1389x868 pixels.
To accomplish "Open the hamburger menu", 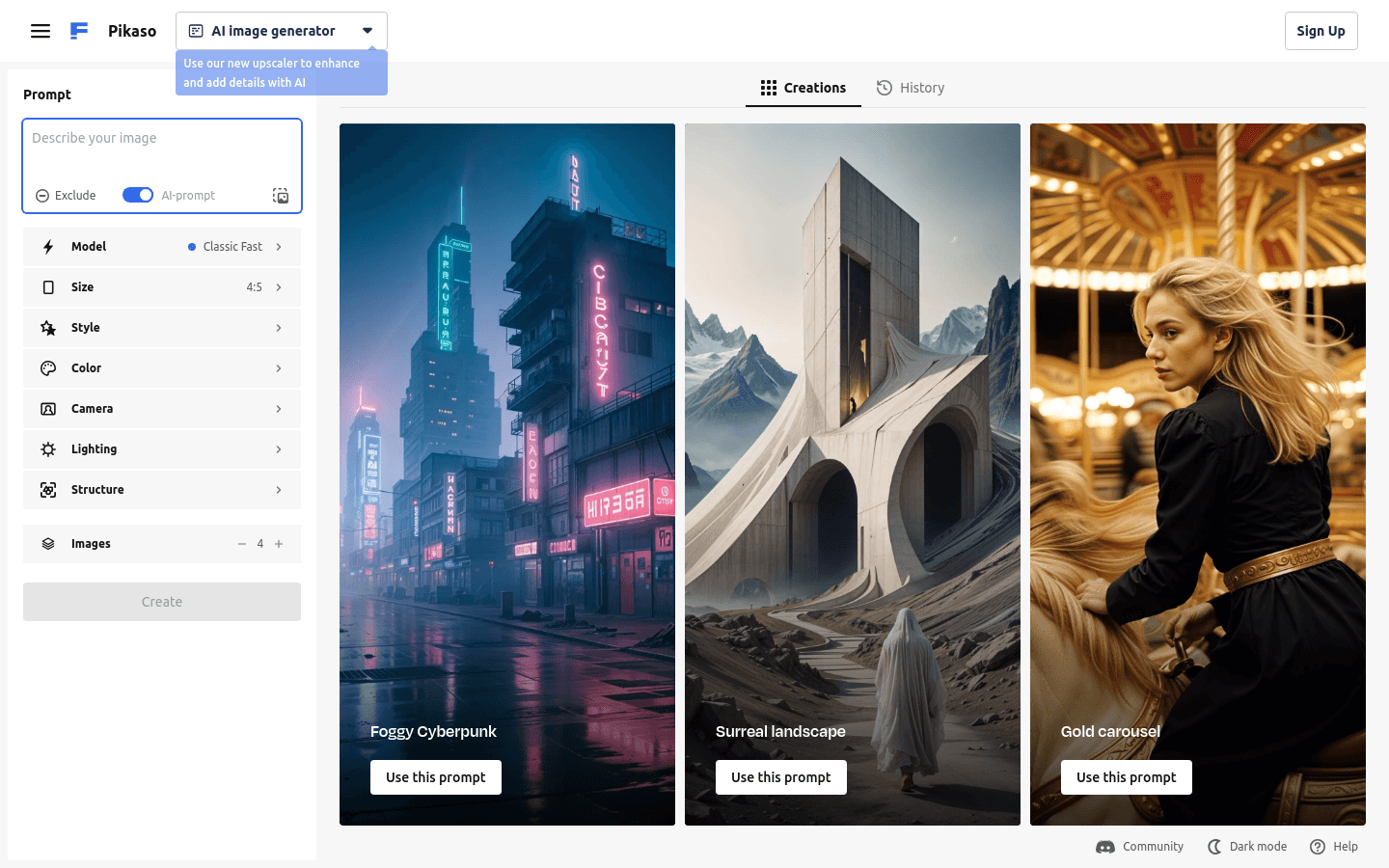I will click(x=41, y=30).
